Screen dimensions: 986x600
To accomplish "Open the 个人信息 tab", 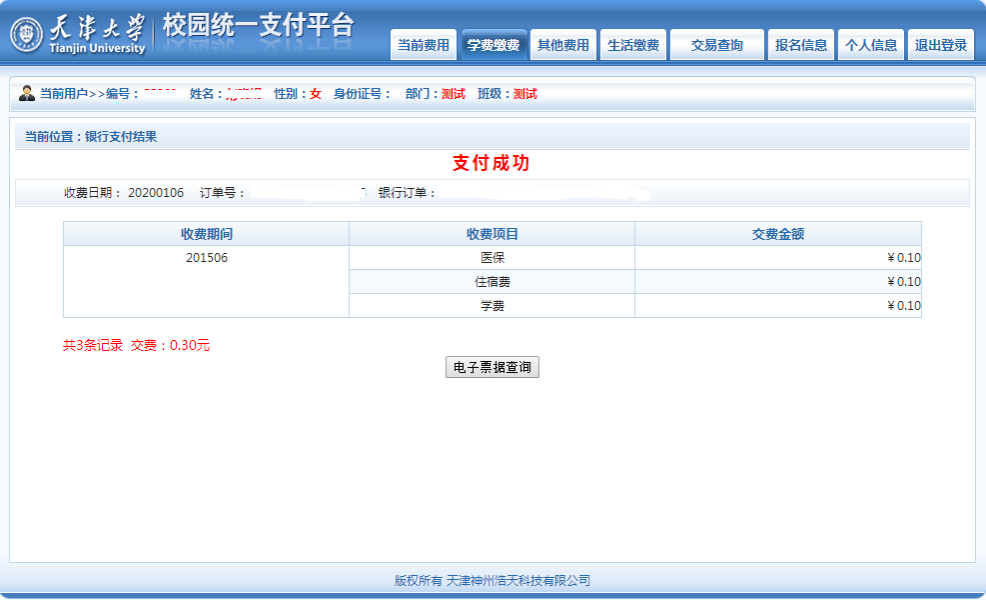I will tap(871, 45).
